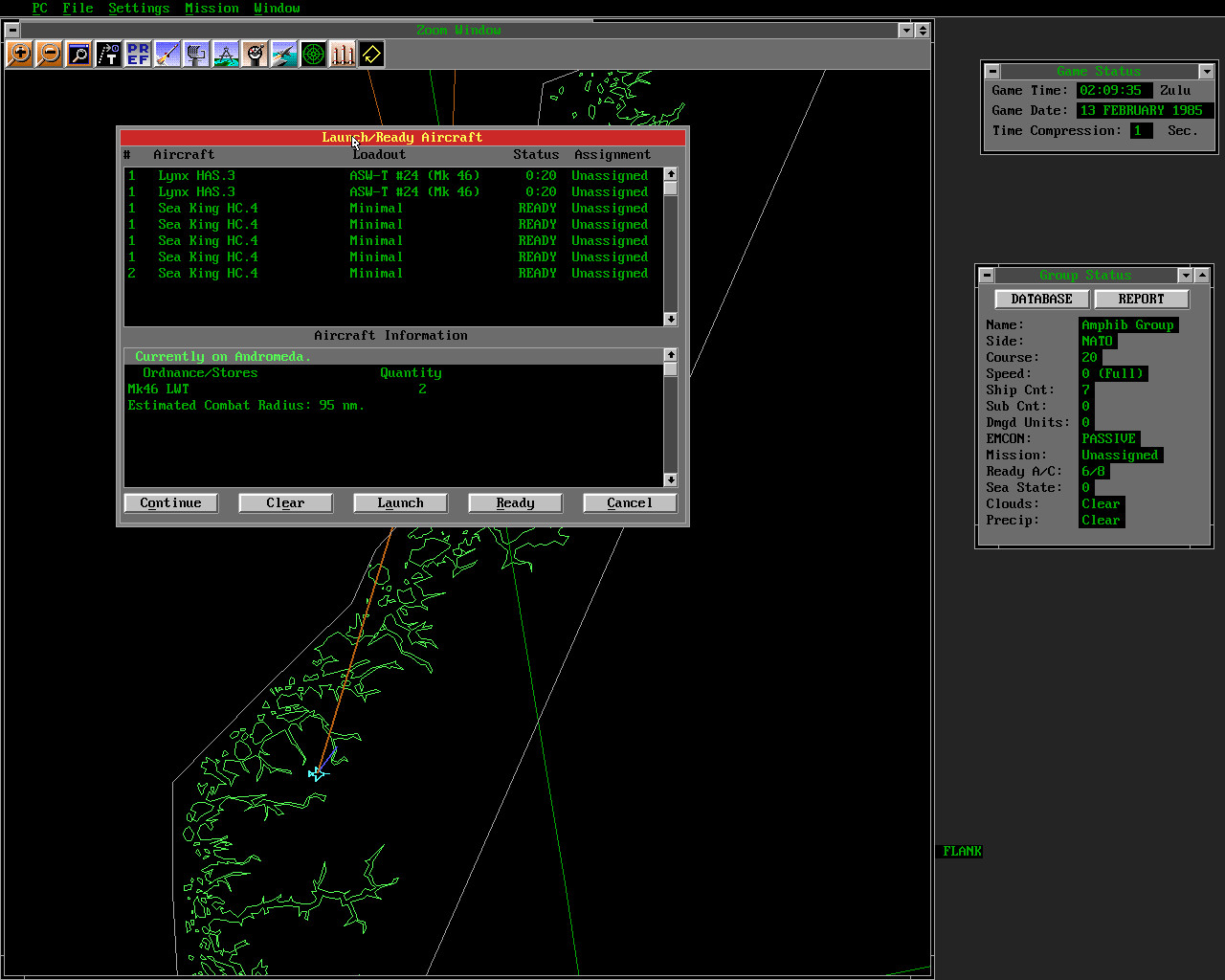
Task: Select the yellow diamond formation icon
Action: click(371, 55)
